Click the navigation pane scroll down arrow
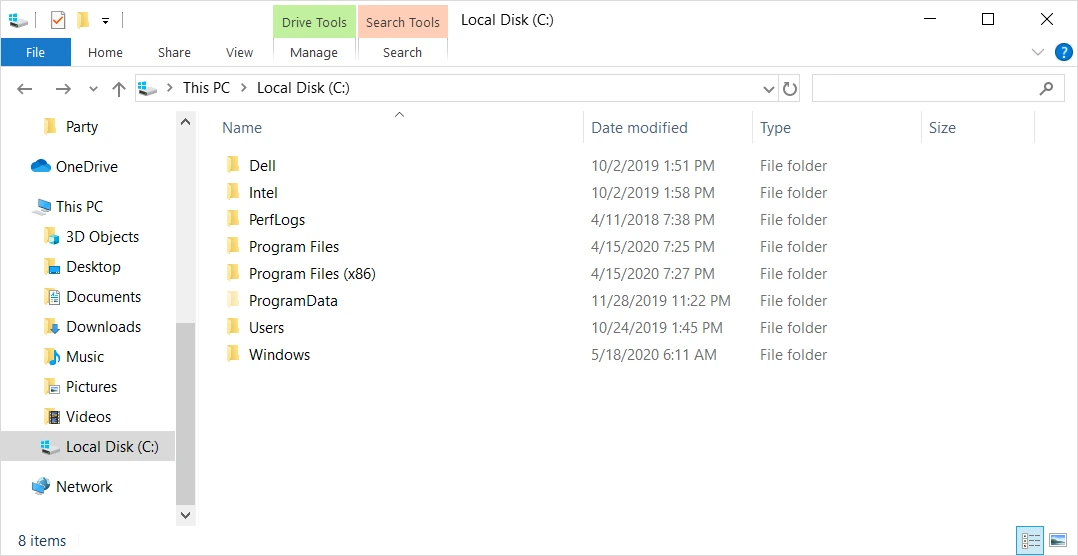The image size is (1078, 556). [186, 514]
